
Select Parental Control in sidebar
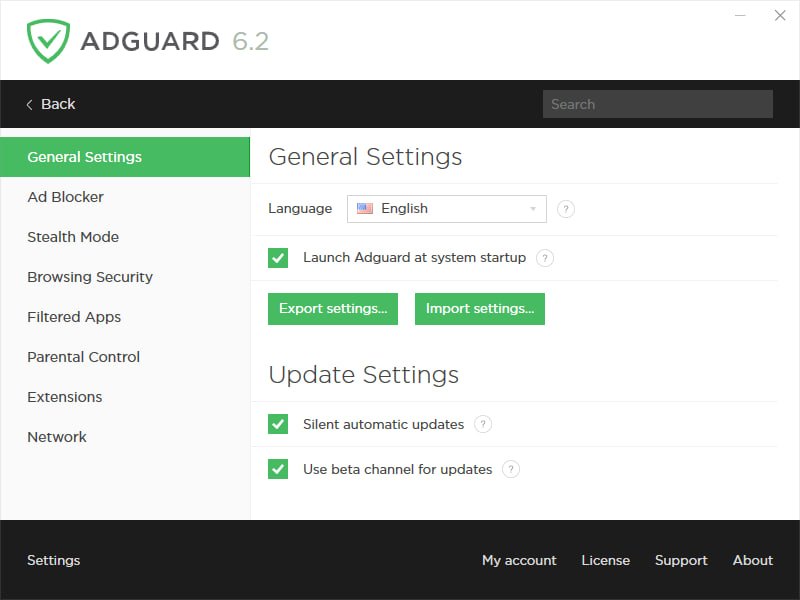[x=83, y=357]
